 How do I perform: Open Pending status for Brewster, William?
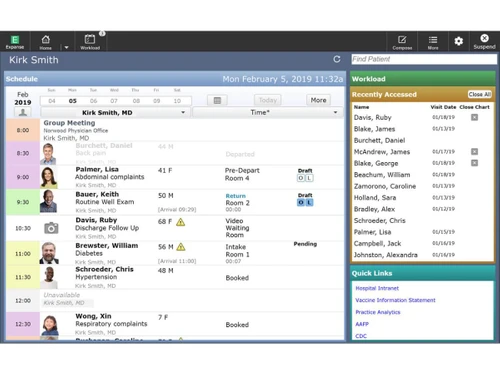pos(305,244)
